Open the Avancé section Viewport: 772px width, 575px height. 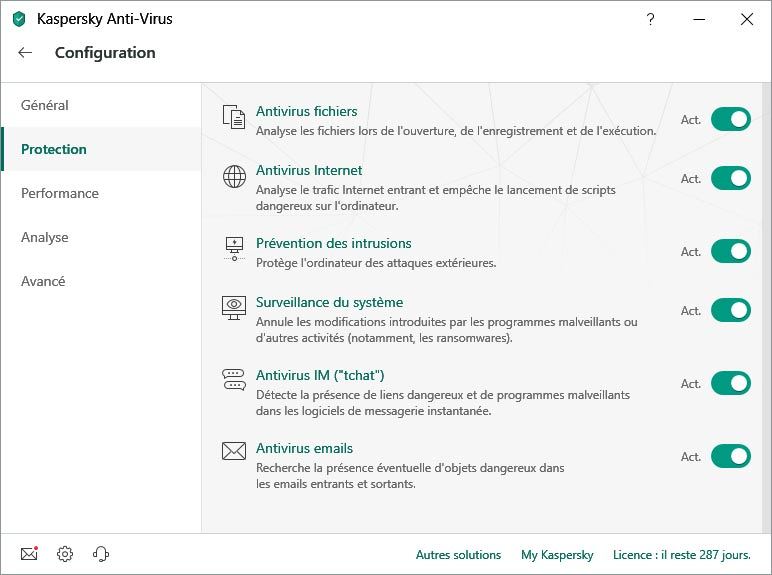pos(101,281)
